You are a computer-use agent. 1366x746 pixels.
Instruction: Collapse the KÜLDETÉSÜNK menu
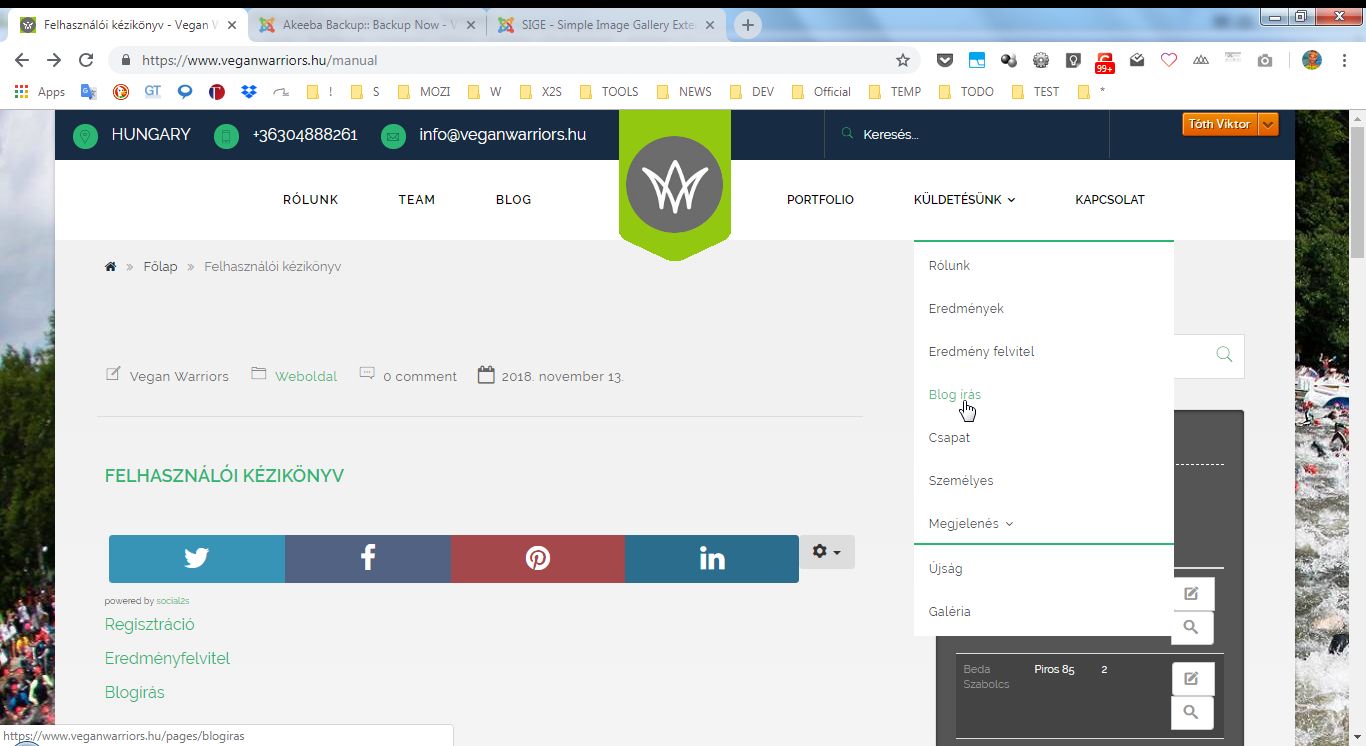coord(964,200)
